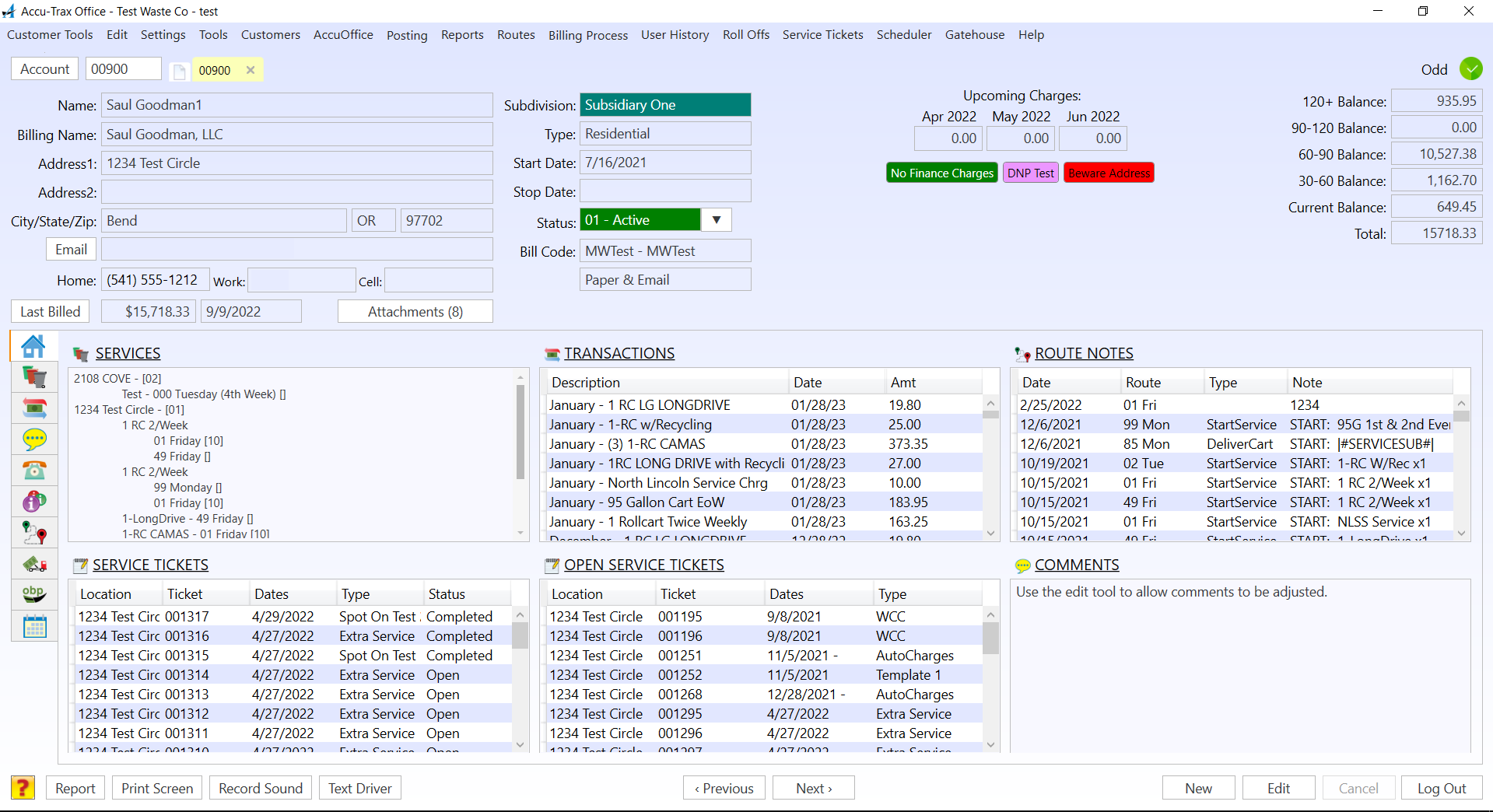Viewport: 1493px width, 812px height.
Task: Click the Text Driver button
Action: 360,788
